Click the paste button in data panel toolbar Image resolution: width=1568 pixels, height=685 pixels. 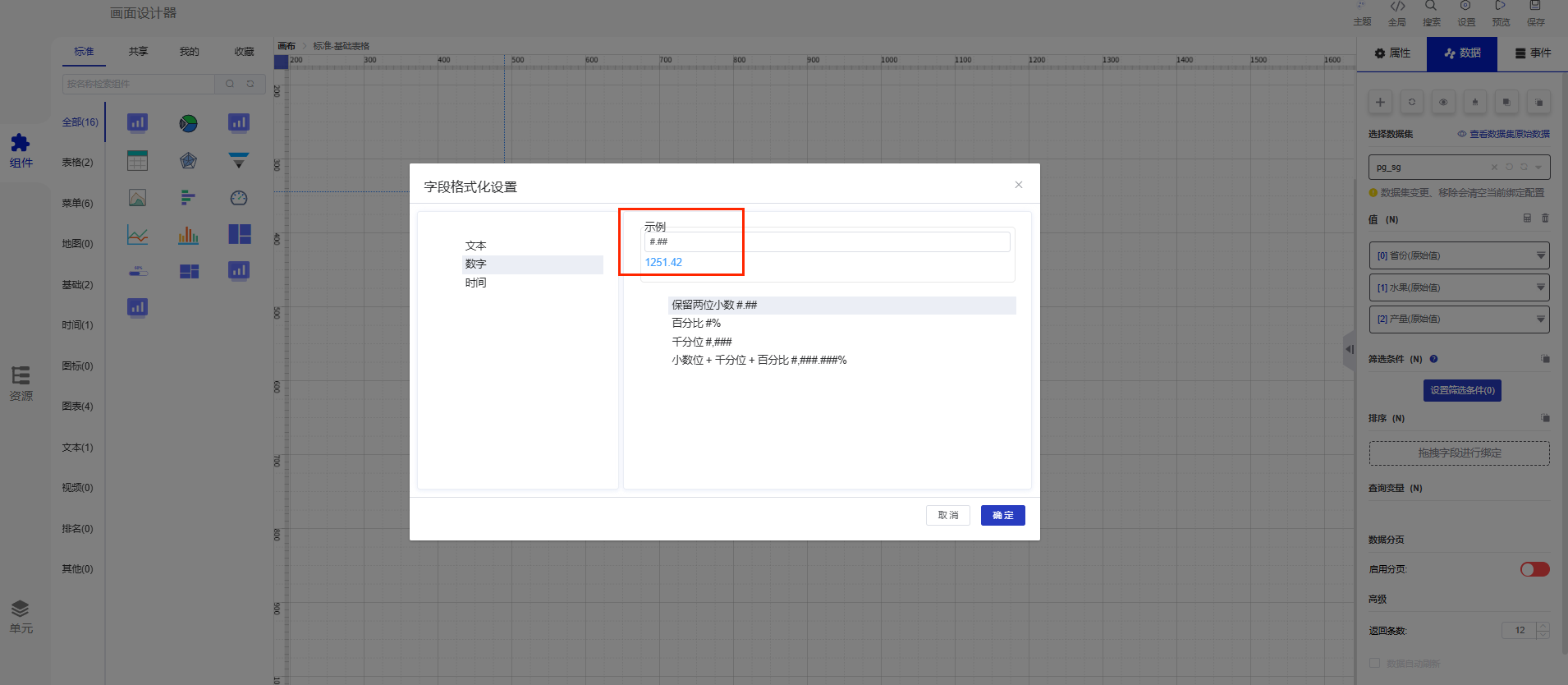click(x=1538, y=103)
